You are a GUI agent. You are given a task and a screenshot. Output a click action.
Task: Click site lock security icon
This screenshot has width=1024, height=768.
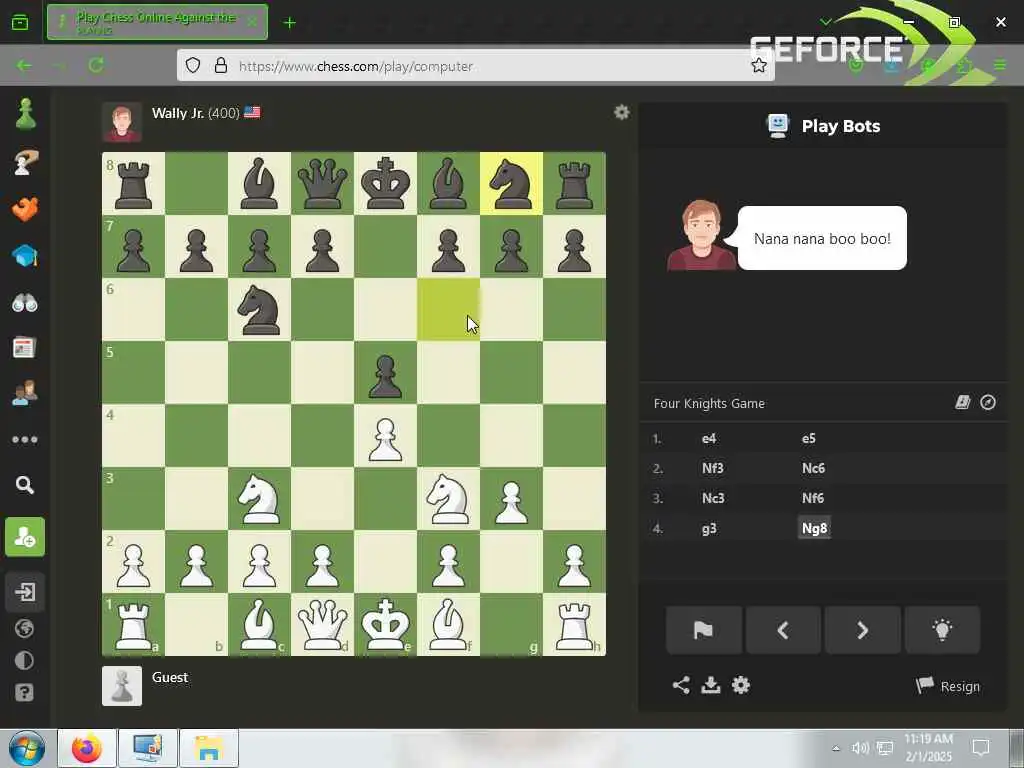click(x=221, y=65)
